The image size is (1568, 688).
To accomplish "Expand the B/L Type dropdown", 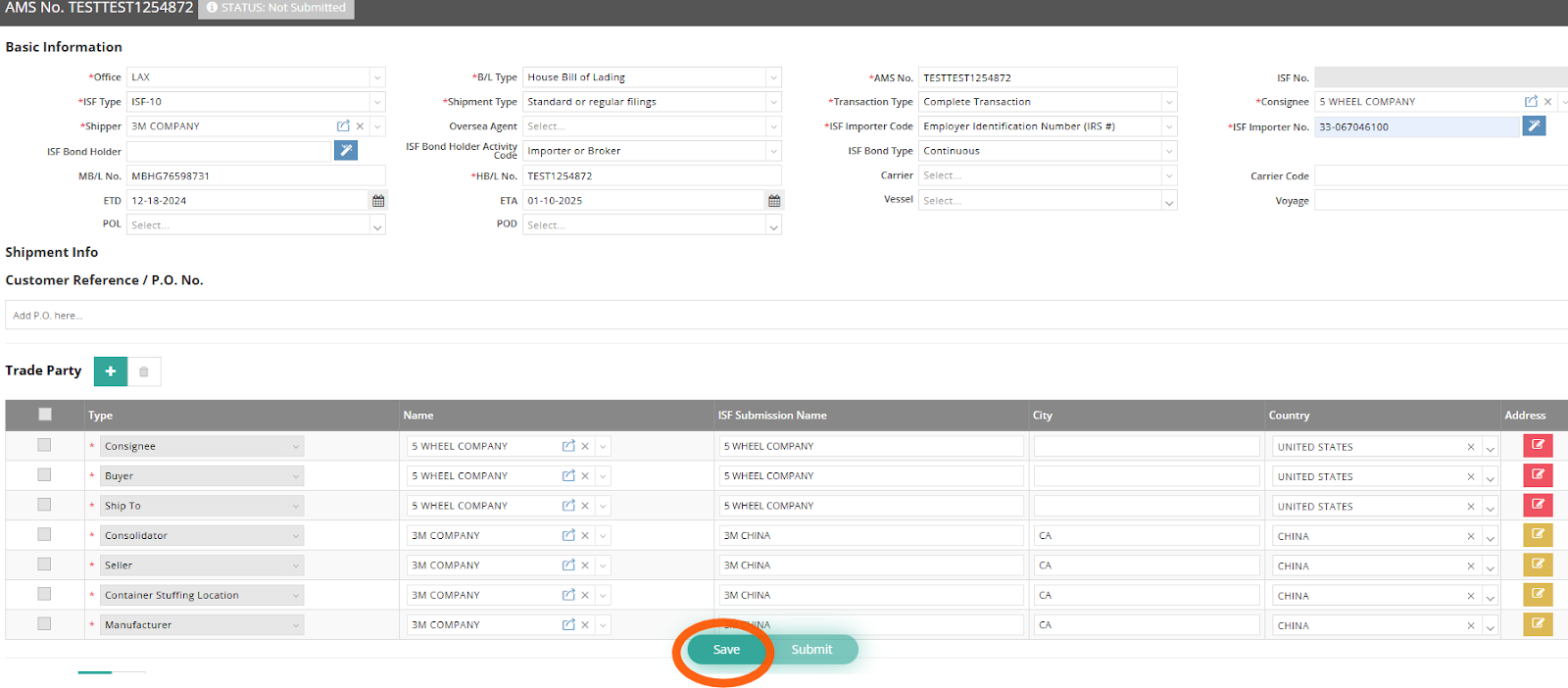I will click(x=773, y=77).
